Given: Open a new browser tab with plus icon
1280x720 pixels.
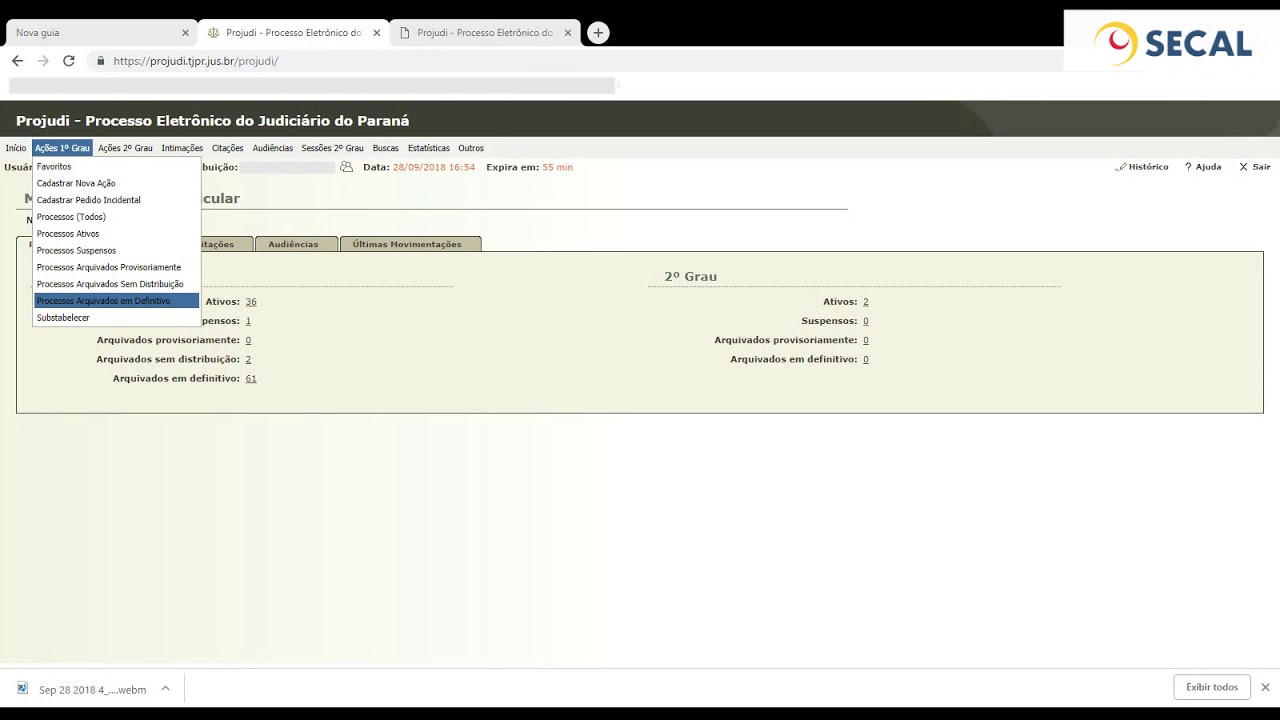Looking at the screenshot, I should point(598,33).
